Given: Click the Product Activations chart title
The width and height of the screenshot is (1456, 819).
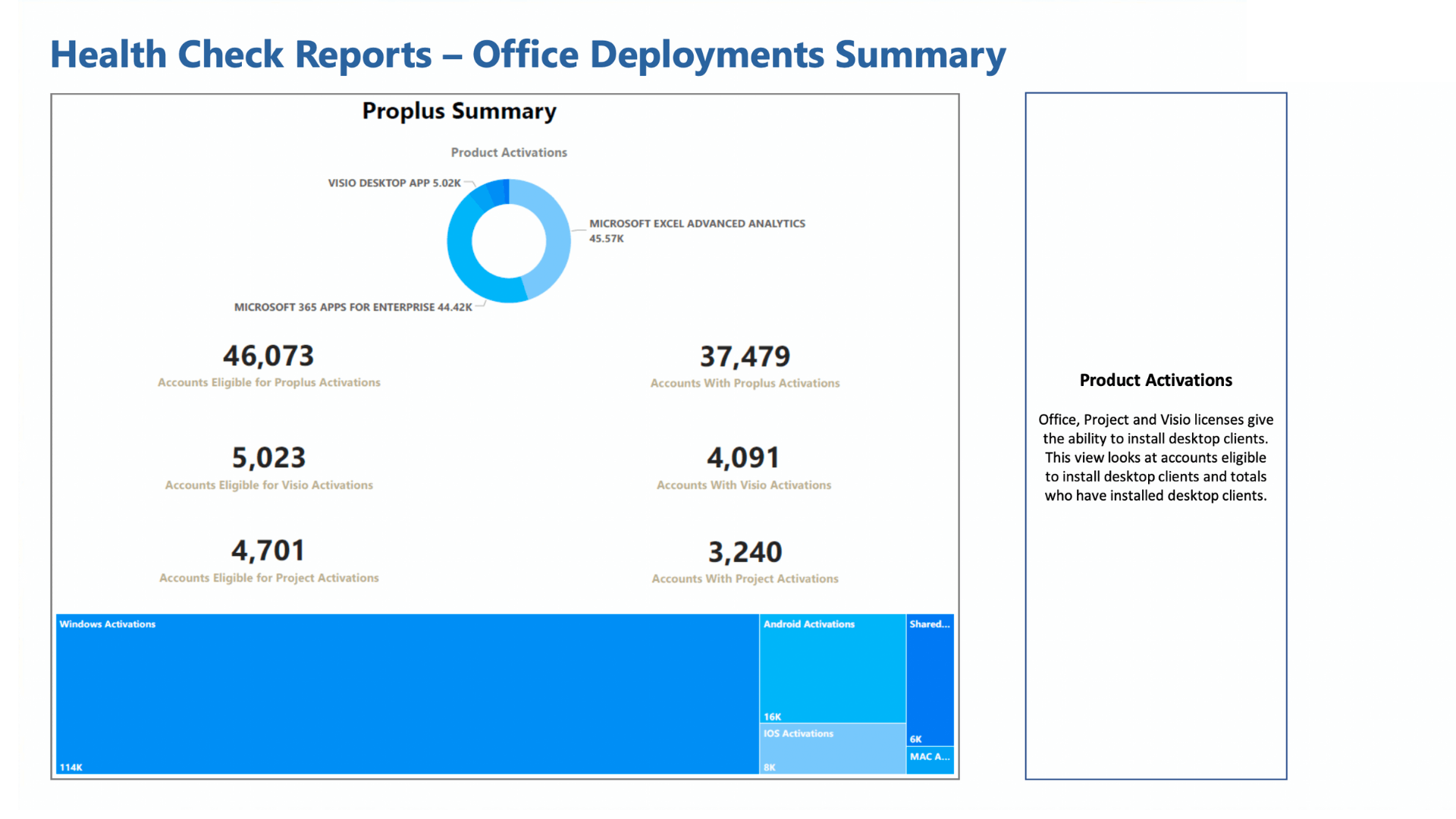Looking at the screenshot, I should click(x=509, y=152).
